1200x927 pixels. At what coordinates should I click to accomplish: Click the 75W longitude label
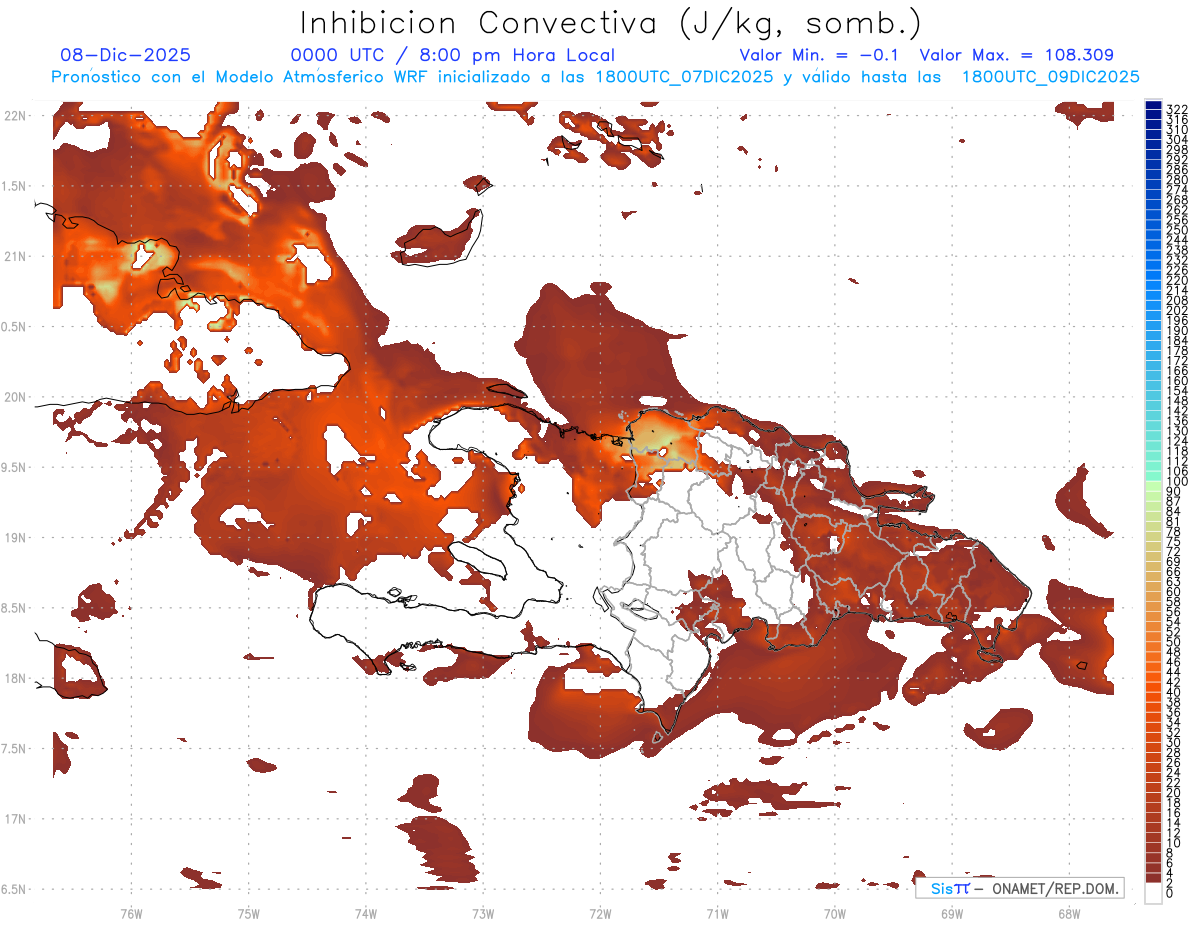coord(249,913)
